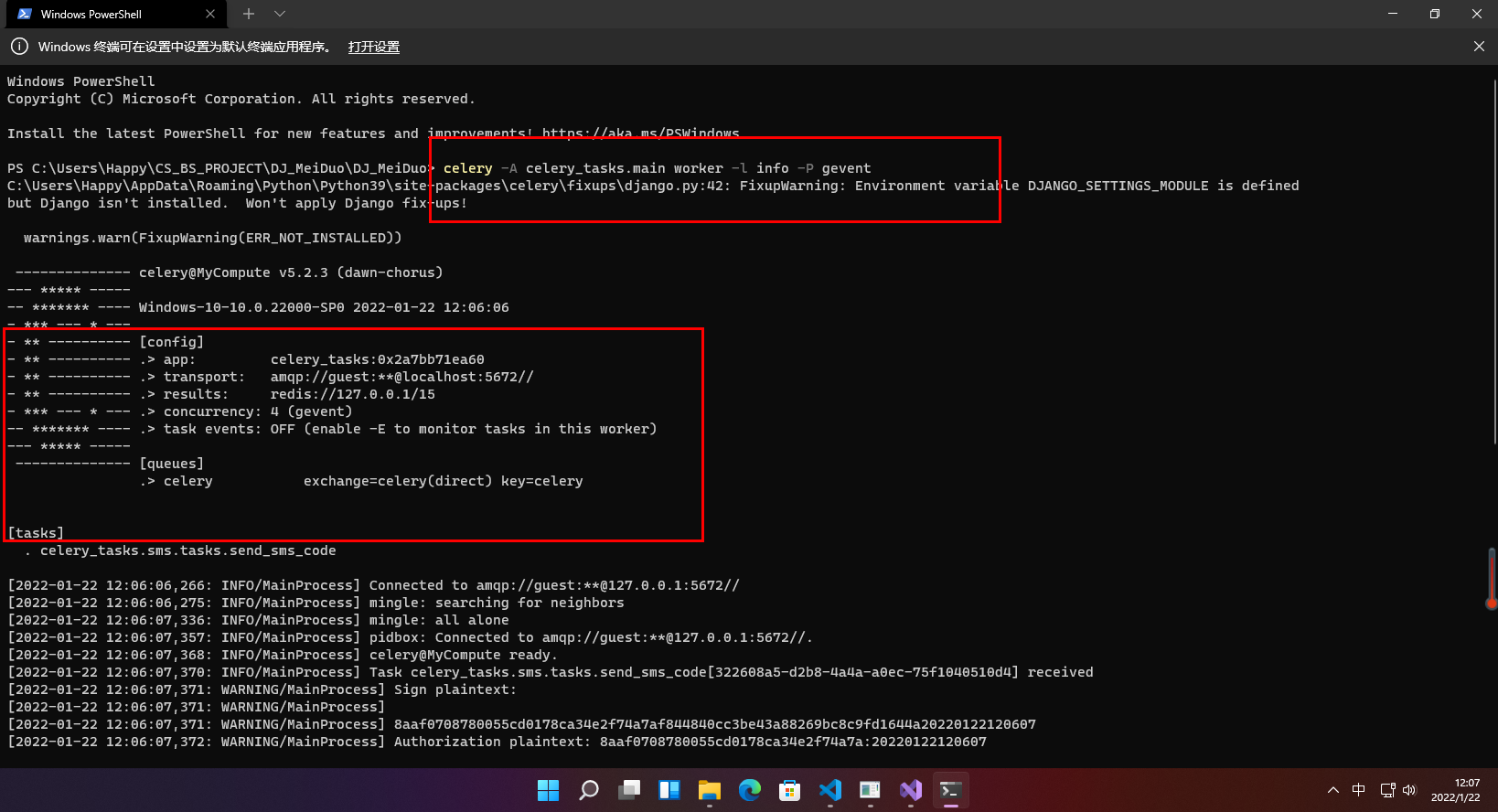1498x812 pixels.
Task: Click 'mingle: all alone' log line
Action: pos(439,620)
